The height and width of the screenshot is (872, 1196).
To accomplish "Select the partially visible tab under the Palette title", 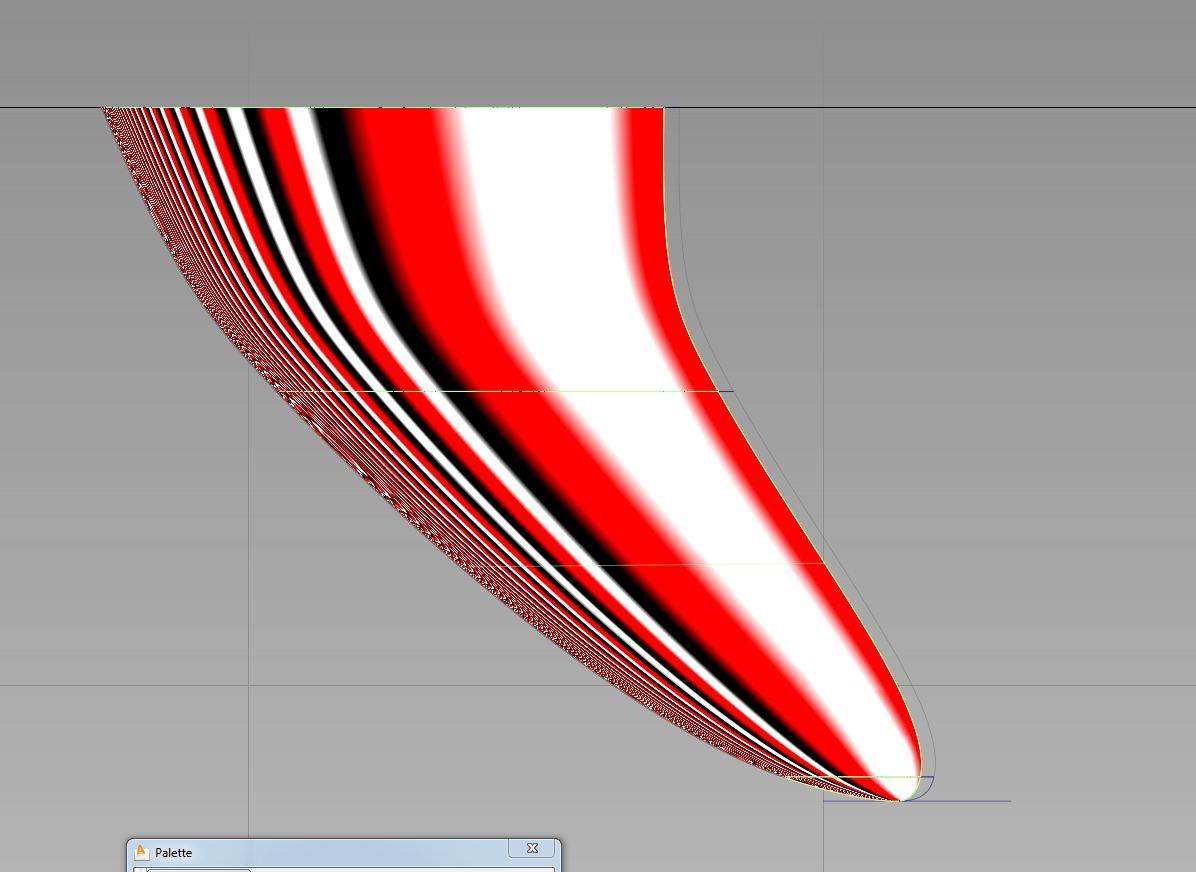I will click(198, 869).
